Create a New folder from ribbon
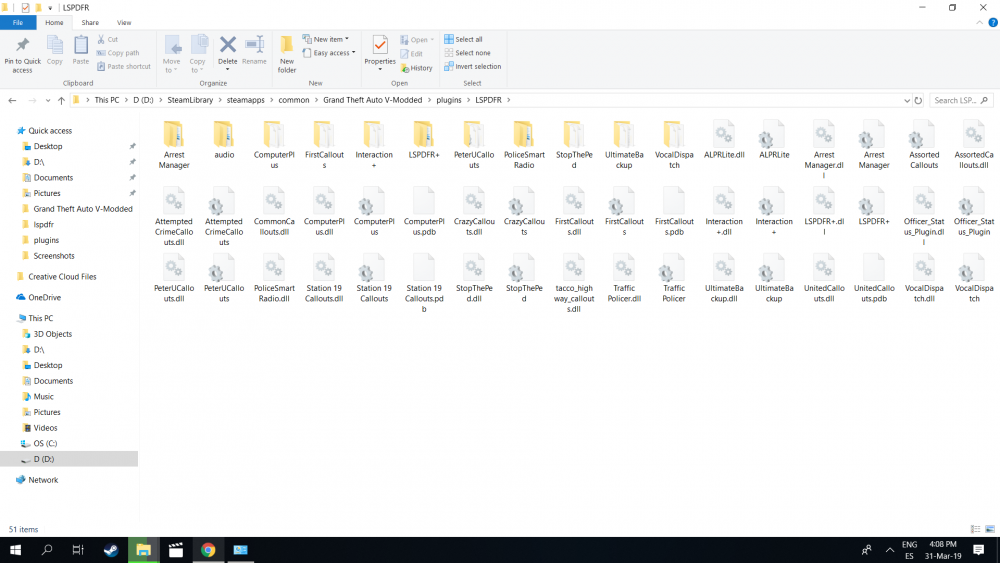The image size is (1000, 563). 287,54
